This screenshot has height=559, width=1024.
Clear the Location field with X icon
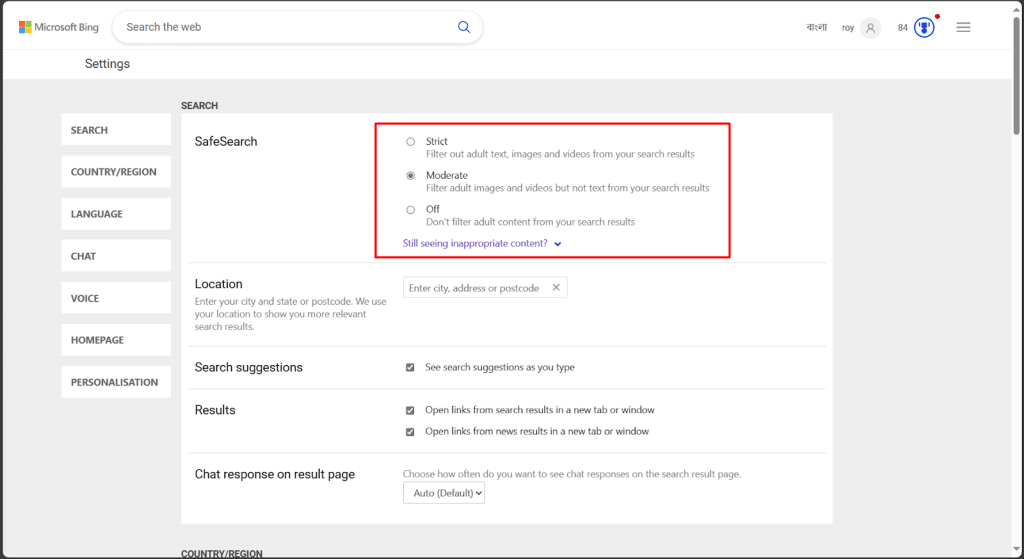pos(556,287)
